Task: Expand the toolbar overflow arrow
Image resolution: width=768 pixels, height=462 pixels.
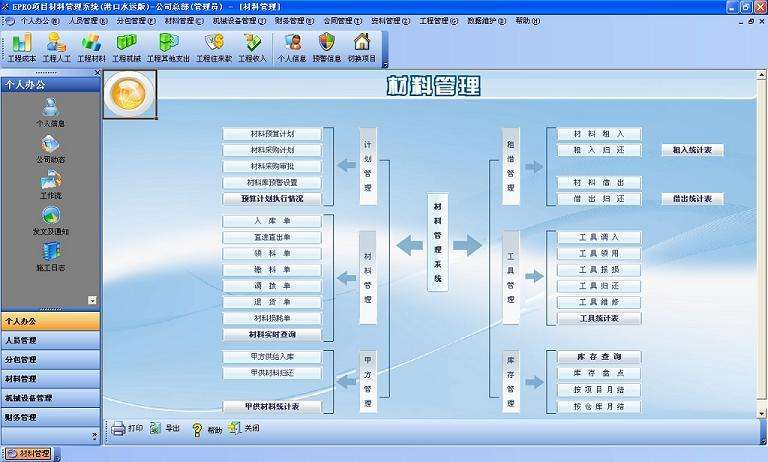Action: tap(385, 64)
